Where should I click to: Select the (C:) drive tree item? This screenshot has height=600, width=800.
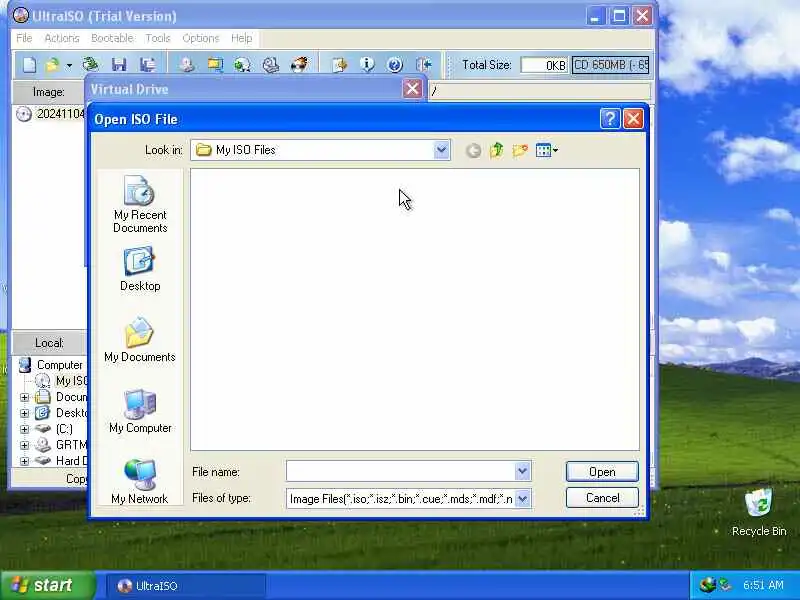click(64, 429)
